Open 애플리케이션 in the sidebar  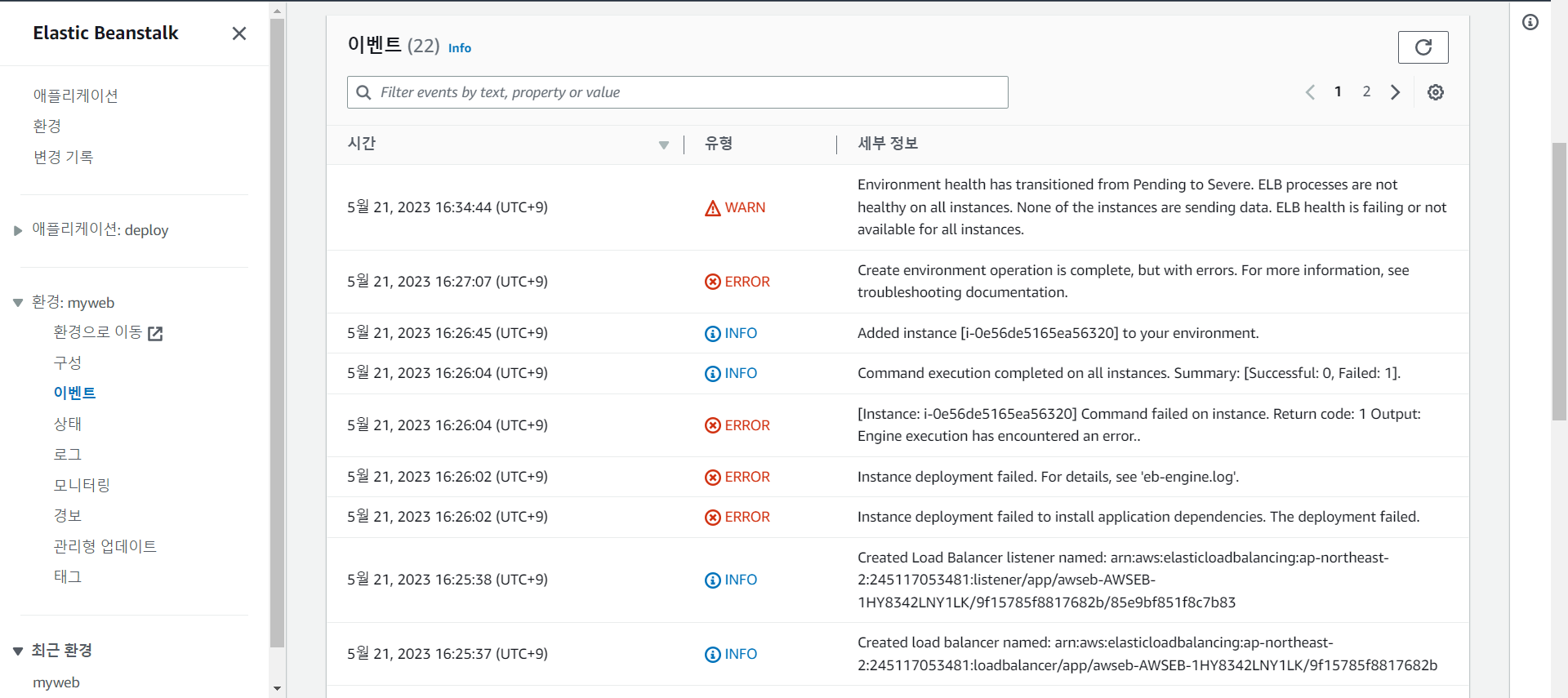click(x=76, y=96)
